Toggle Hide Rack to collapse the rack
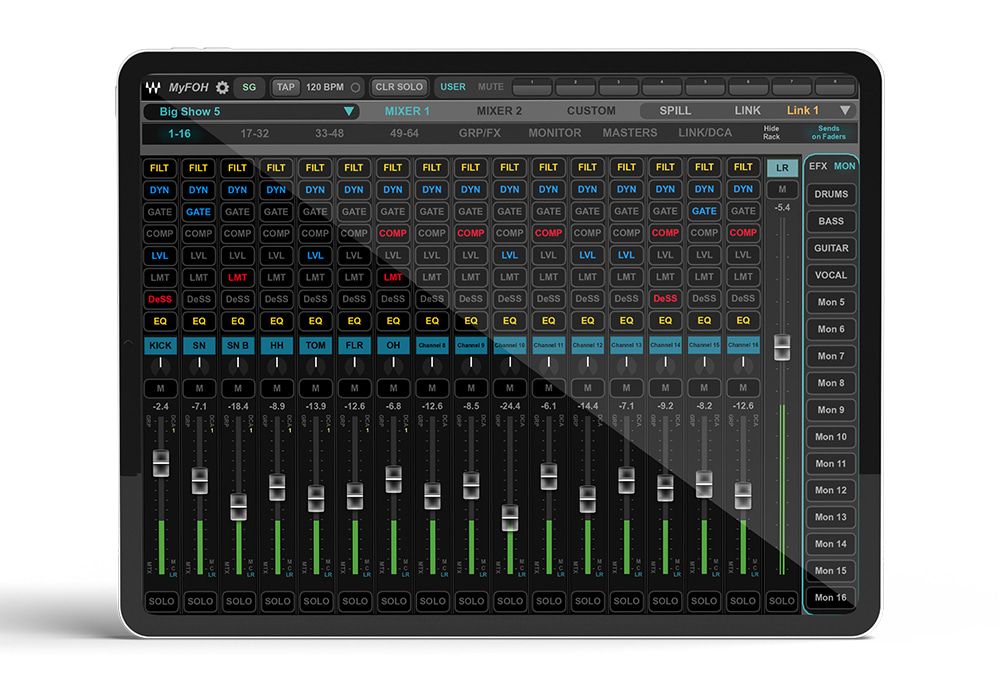The width and height of the screenshot is (1000, 680). tap(771, 133)
